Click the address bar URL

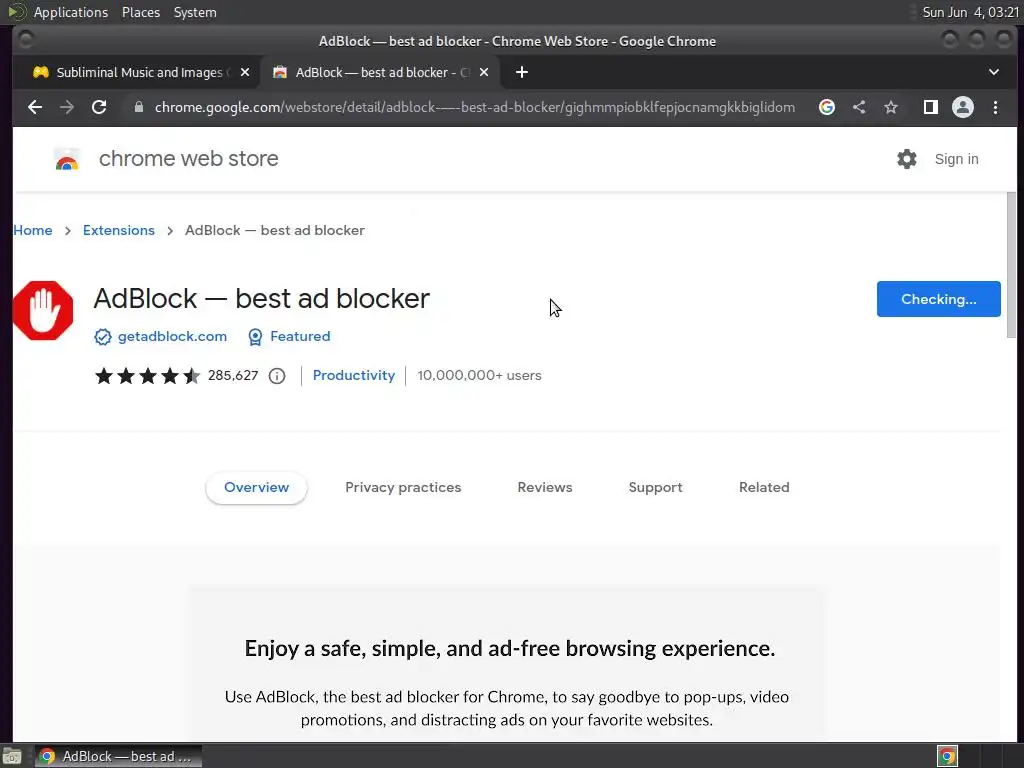coord(475,107)
